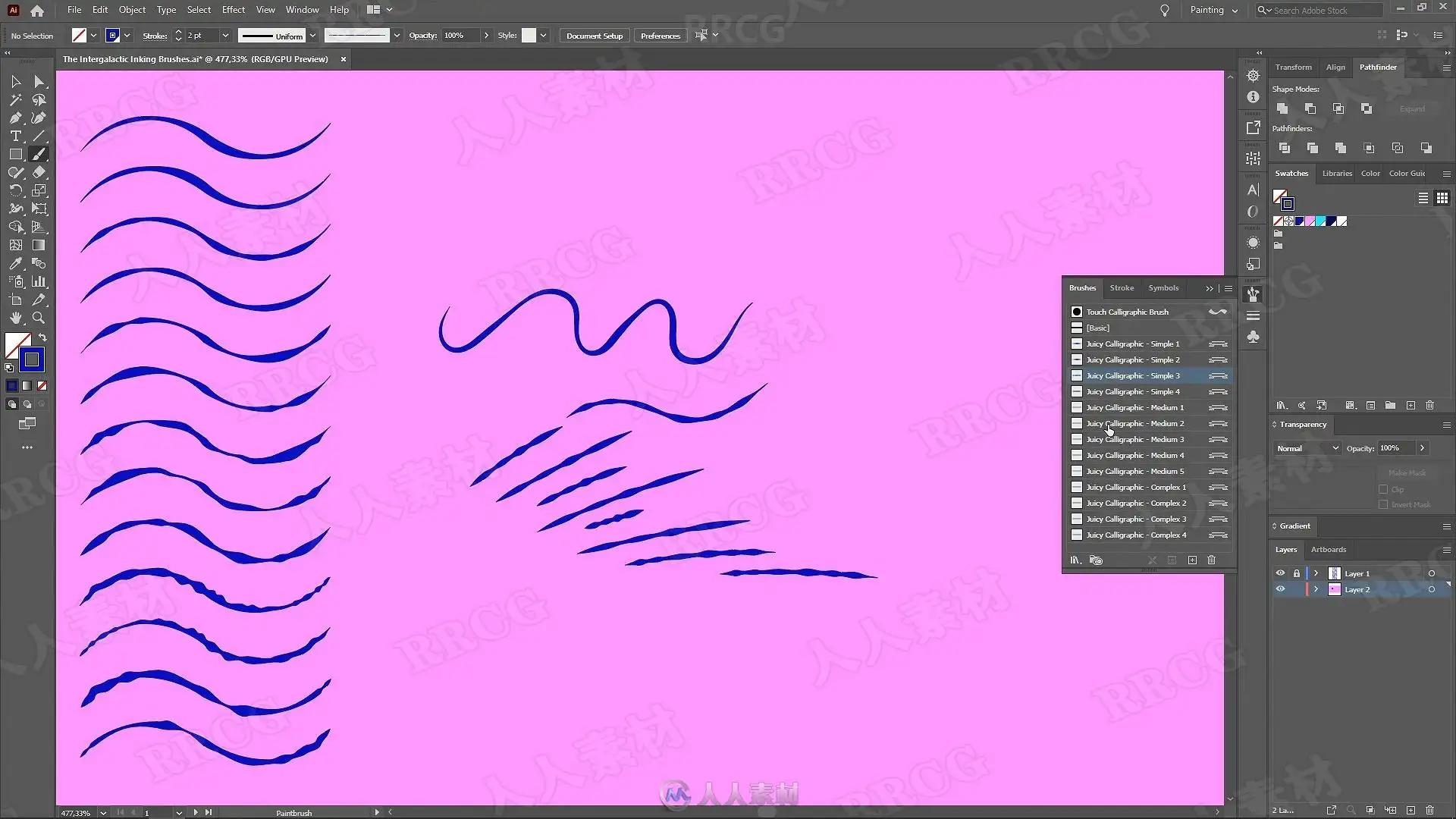Screen dimensions: 1456x819
Task: Open the Painting workspace switcher
Action: point(1213,10)
